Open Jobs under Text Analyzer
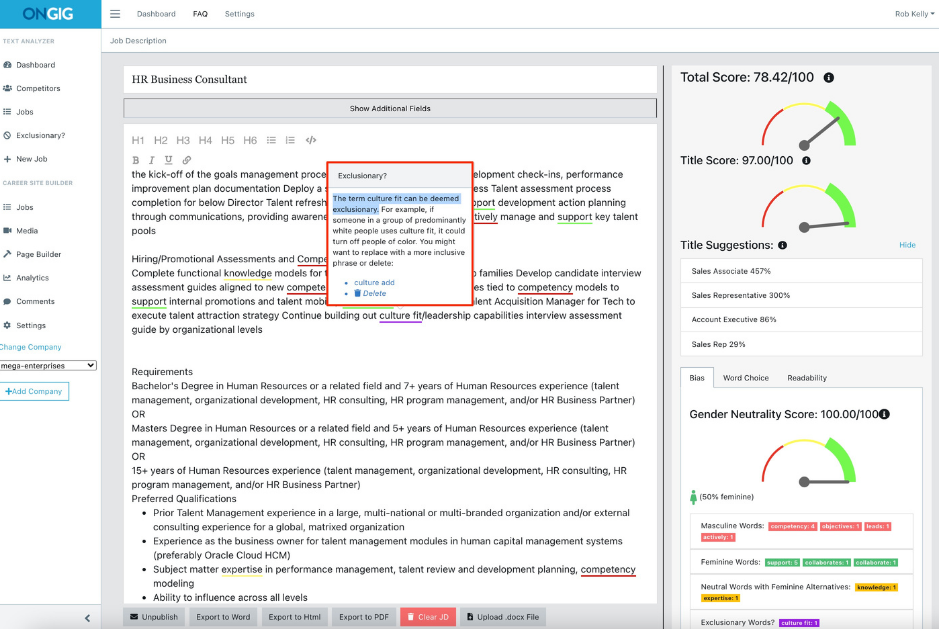The width and height of the screenshot is (939, 629). [25, 112]
